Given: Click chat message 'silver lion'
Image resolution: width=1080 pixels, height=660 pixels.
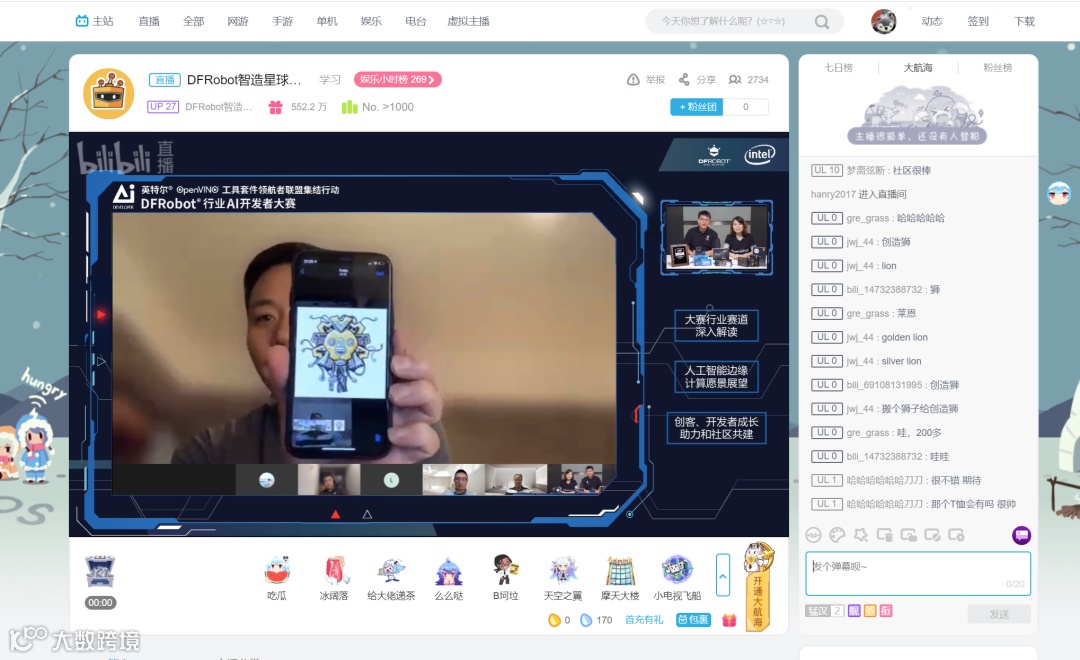Looking at the screenshot, I should (901, 361).
